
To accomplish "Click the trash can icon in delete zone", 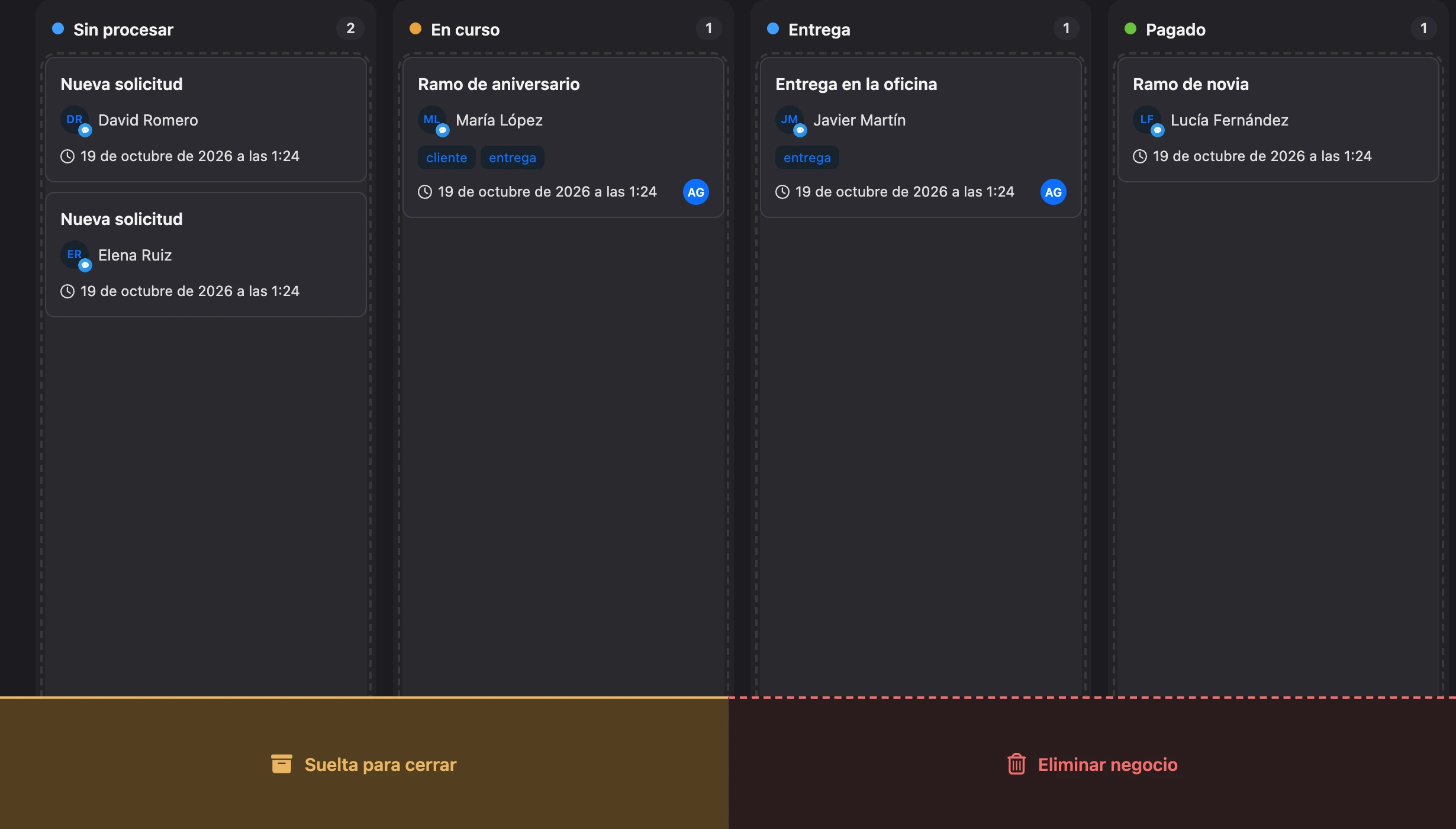I will (1017, 764).
